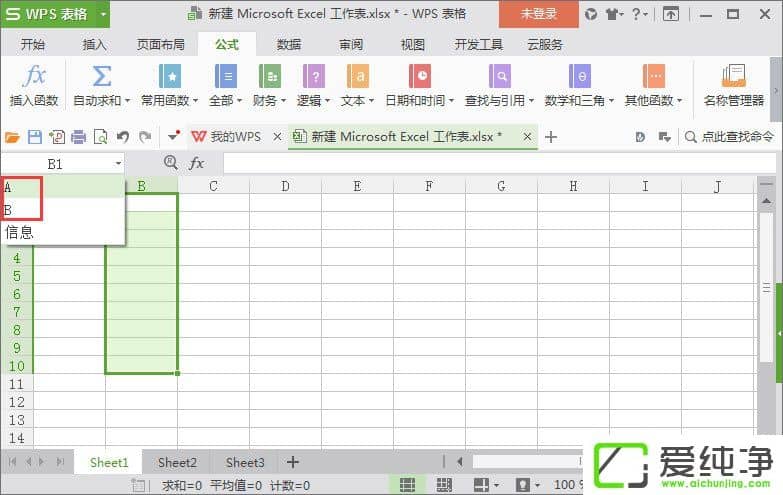The image size is (783, 495).
Task: Add a new sheet with plus icon
Action: point(292,462)
